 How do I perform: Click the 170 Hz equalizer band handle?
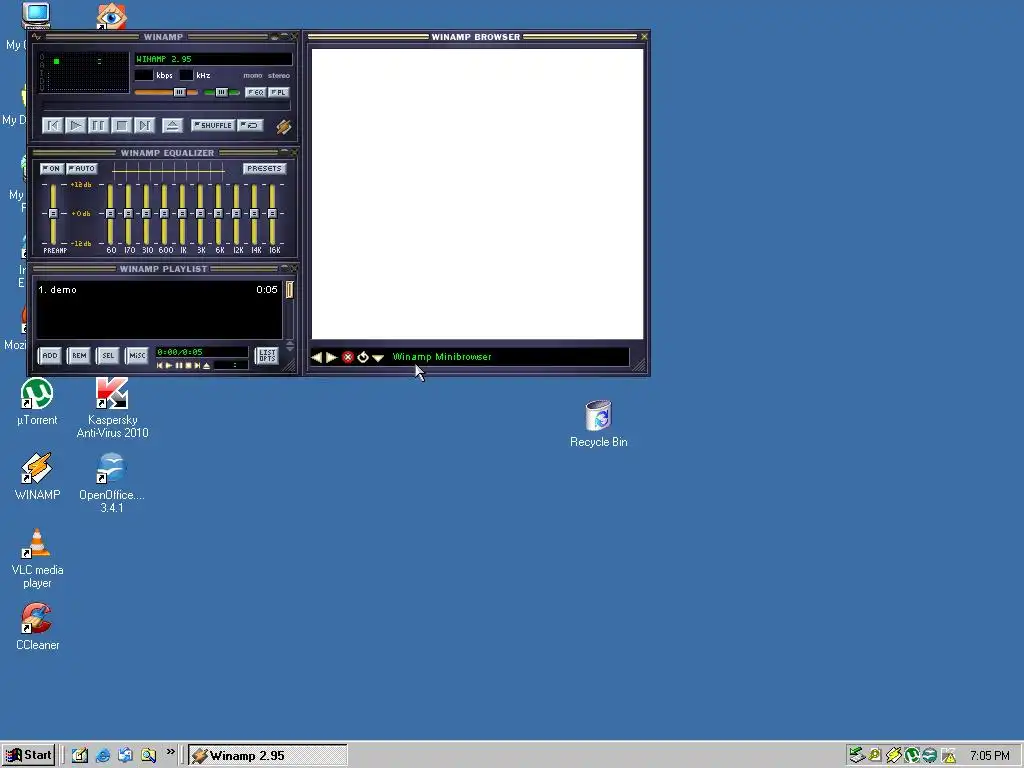click(129, 214)
